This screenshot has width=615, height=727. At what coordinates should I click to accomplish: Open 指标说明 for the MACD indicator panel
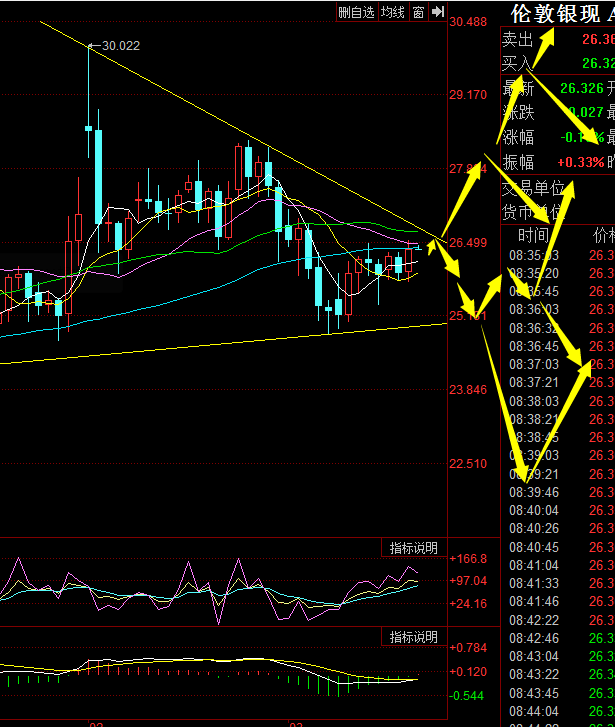[413, 637]
